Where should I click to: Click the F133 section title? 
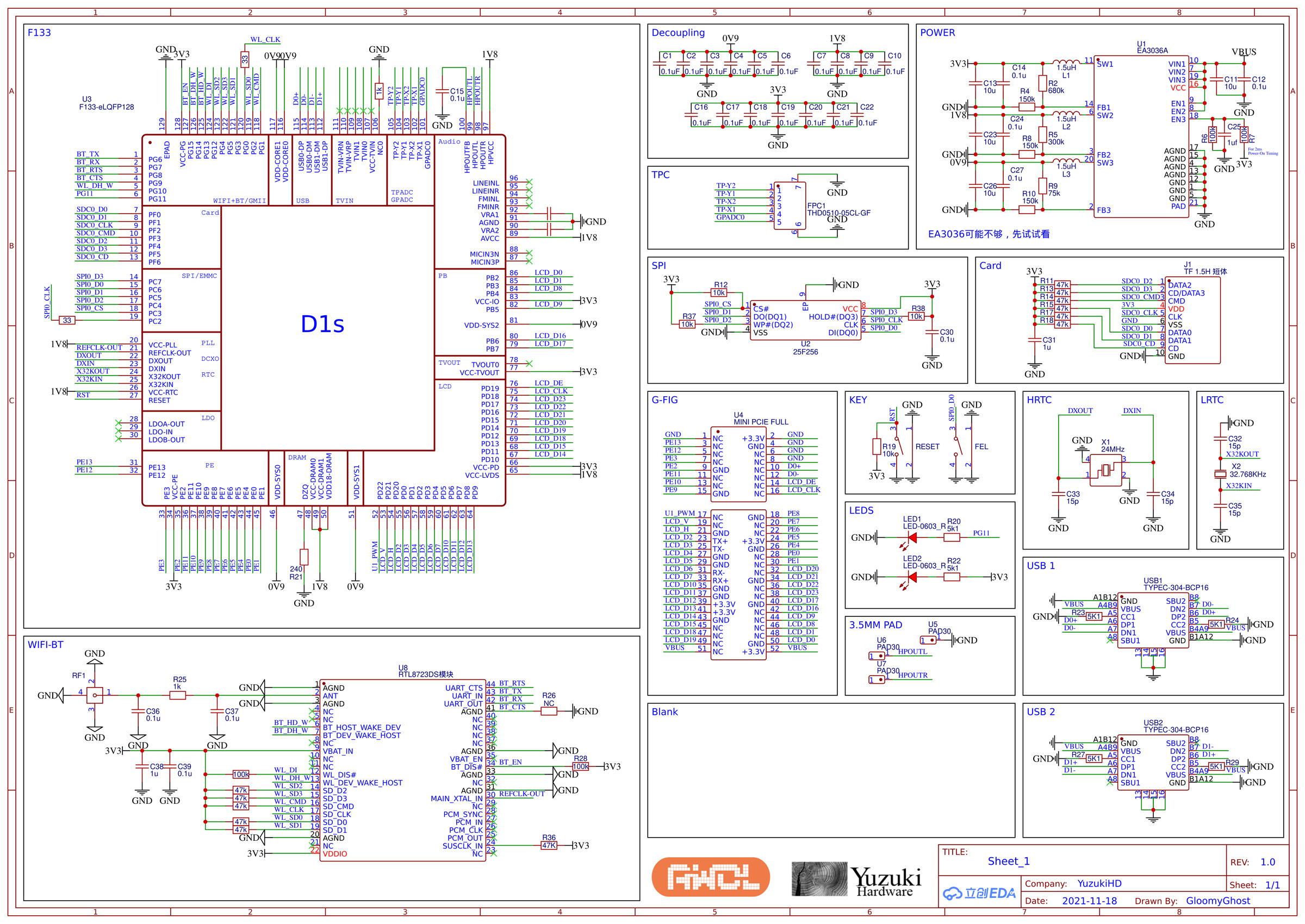click(39, 33)
